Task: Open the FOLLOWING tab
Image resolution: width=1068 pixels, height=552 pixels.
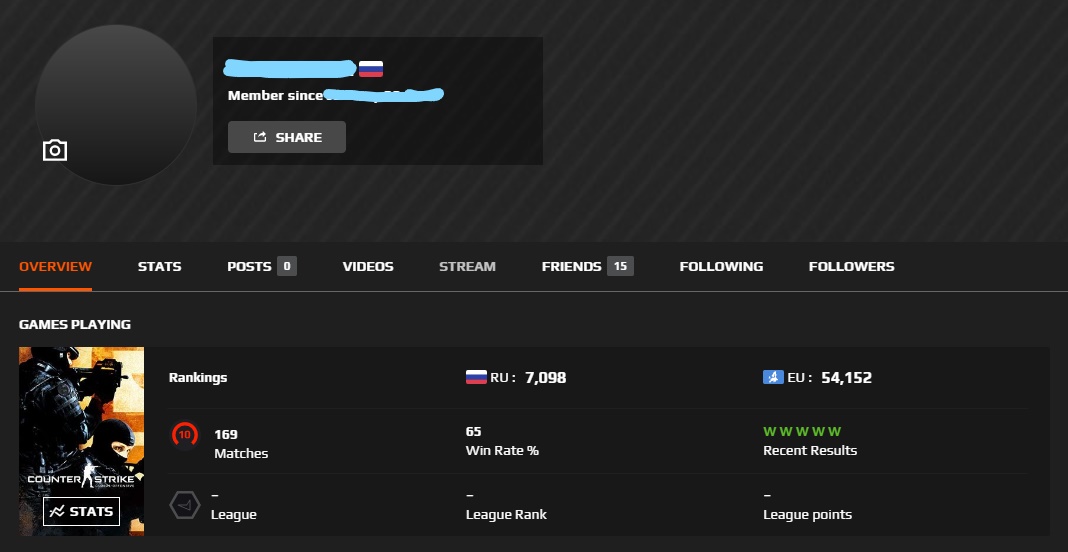Action: point(721,266)
